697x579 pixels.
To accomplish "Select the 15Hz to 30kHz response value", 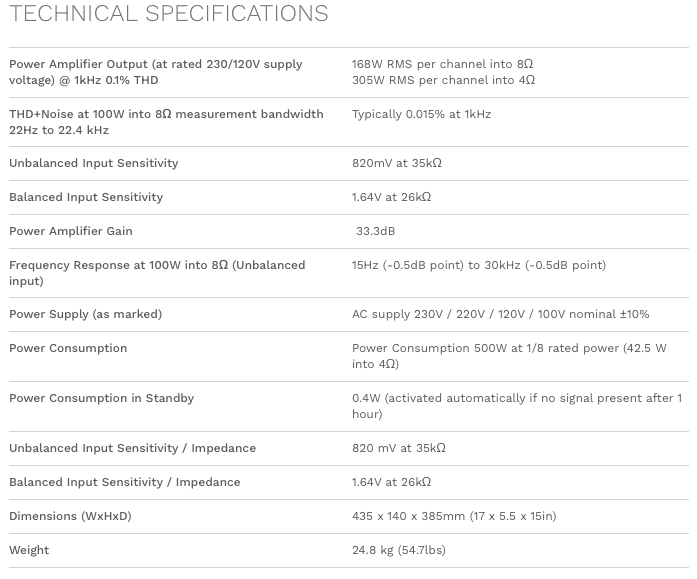I will tap(478, 265).
